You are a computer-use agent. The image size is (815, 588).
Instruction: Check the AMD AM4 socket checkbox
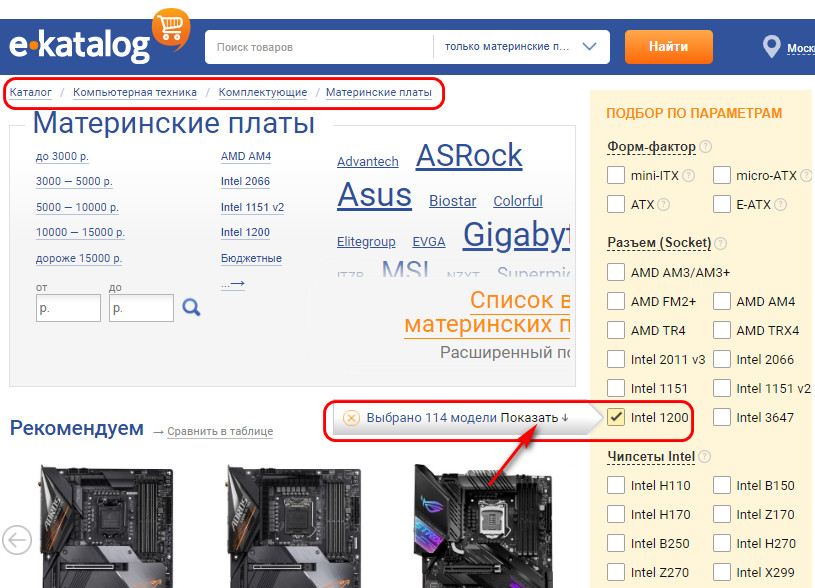click(722, 301)
